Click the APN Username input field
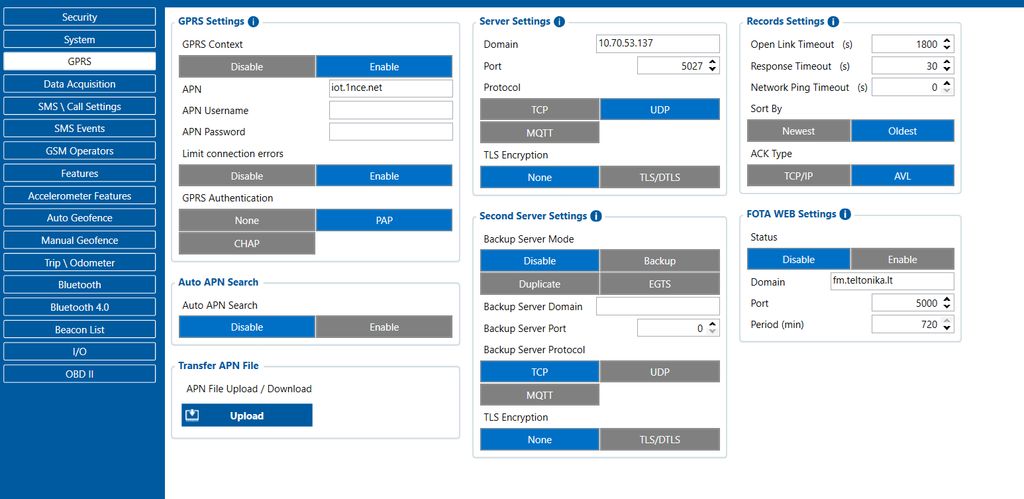Screen dimensions: 1024x499 pyautogui.click(x=390, y=110)
